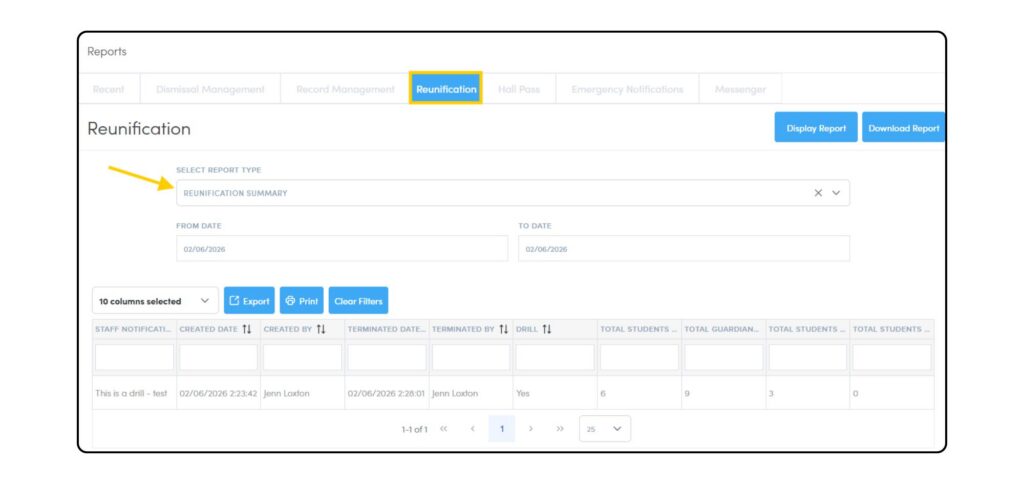Clear the selected report type with X icon

coord(817,193)
